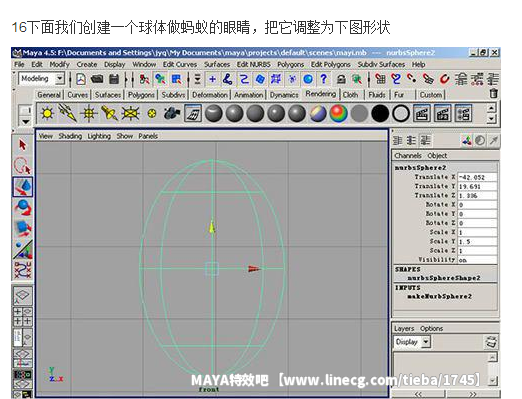Open the question mark help icon
This screenshot has height=399, width=522.
323,79
